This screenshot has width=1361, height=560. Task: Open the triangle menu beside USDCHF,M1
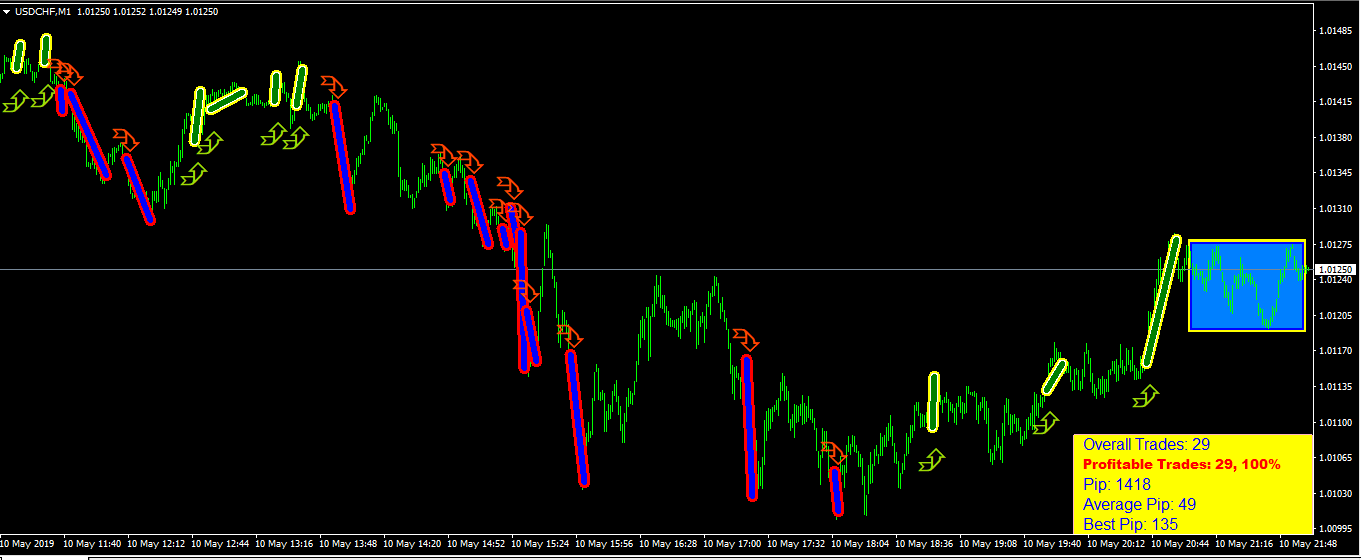[x=6, y=12]
